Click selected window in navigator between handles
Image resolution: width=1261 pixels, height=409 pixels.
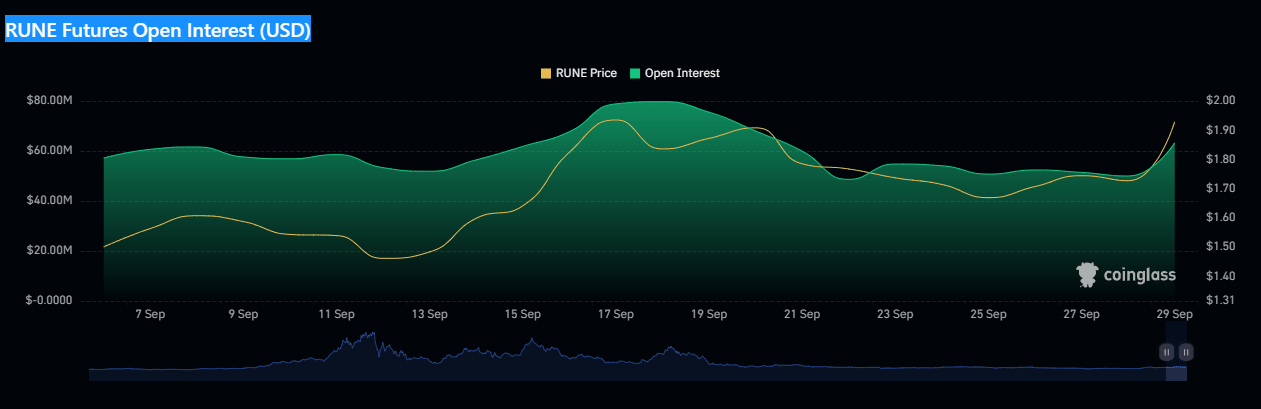[x=1176, y=370]
